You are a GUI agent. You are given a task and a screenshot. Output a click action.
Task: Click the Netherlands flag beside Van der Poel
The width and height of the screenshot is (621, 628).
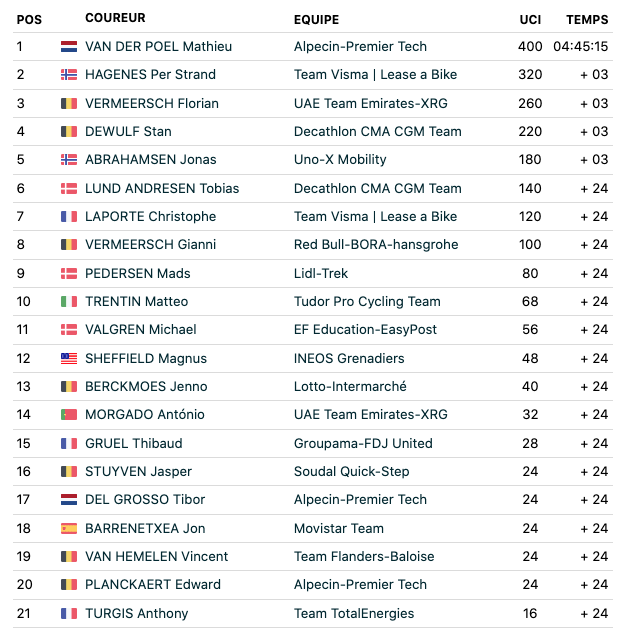69,46
